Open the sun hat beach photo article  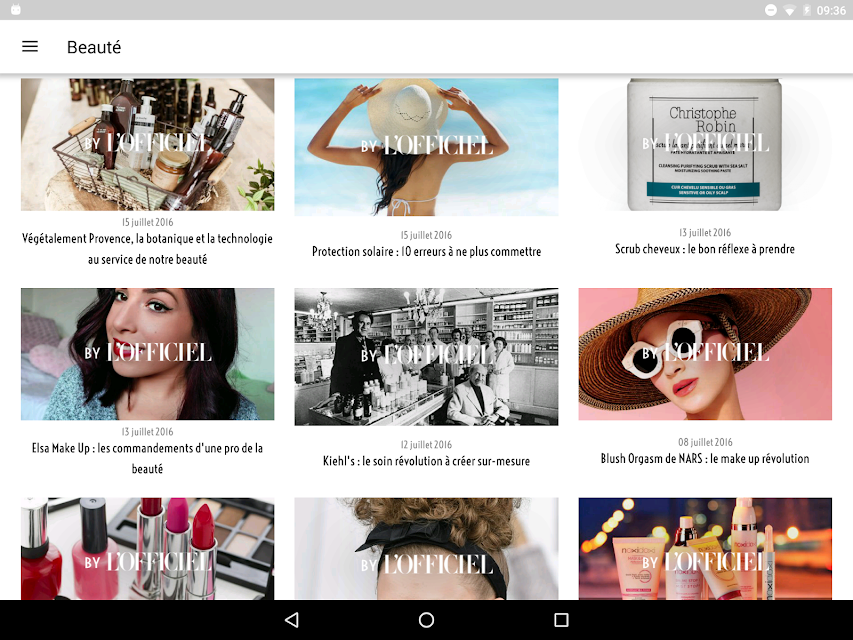coord(426,147)
